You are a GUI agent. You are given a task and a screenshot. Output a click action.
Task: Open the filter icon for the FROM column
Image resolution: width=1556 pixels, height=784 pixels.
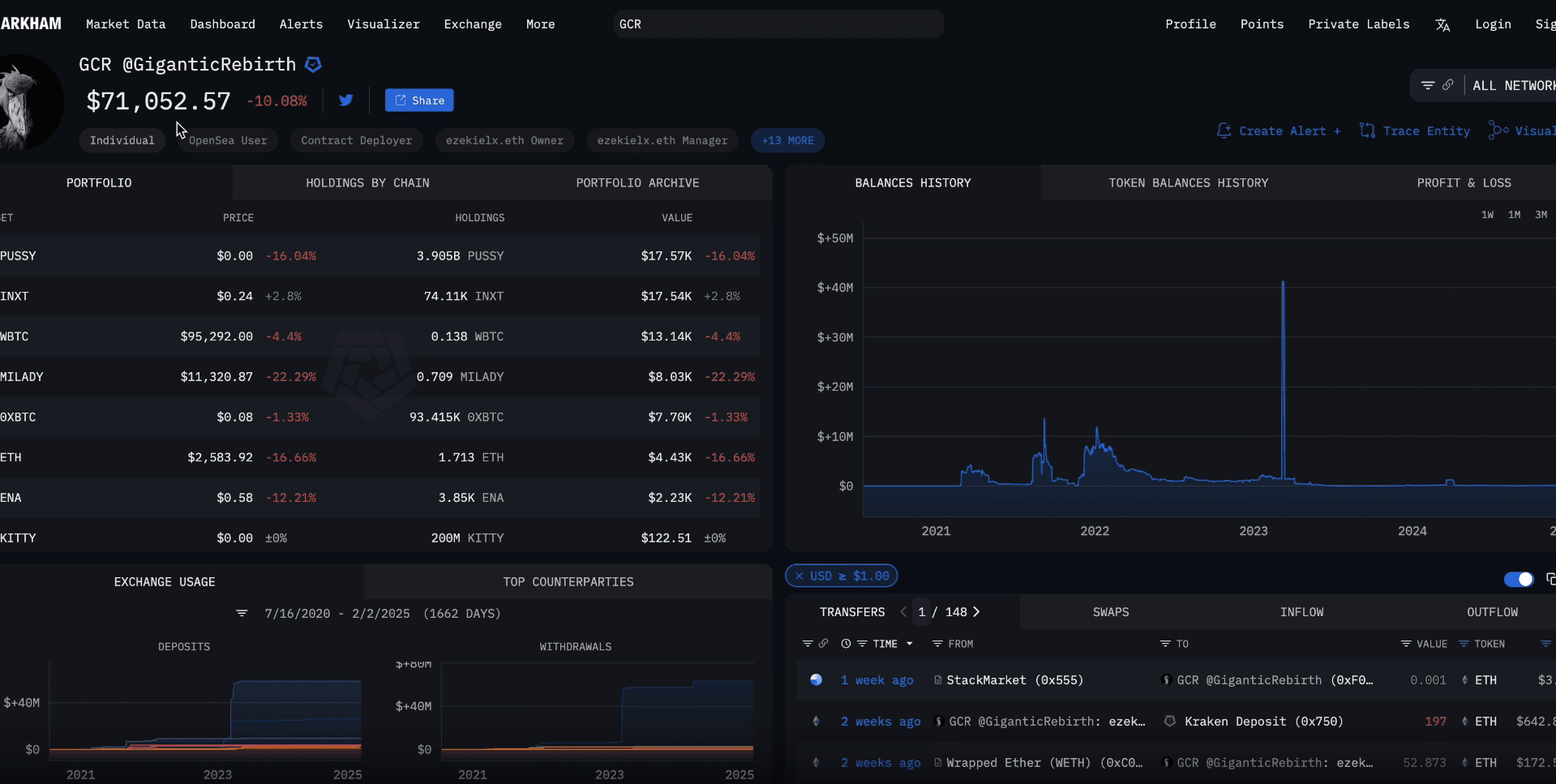click(937, 644)
